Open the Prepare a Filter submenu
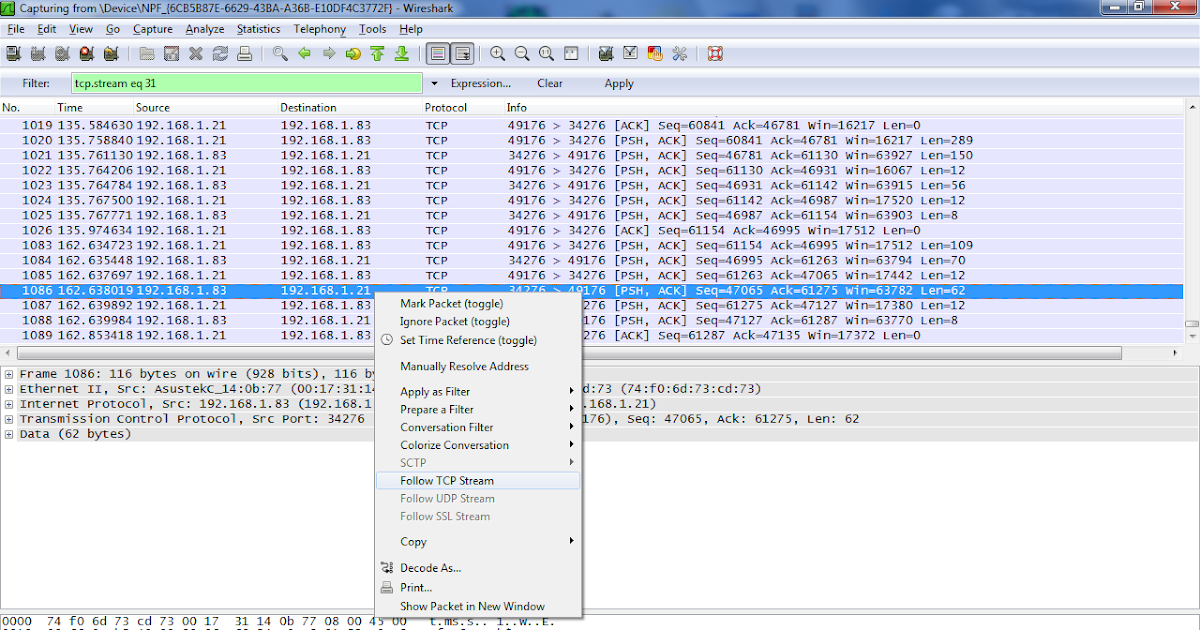This screenshot has width=1200, height=630. click(477, 410)
